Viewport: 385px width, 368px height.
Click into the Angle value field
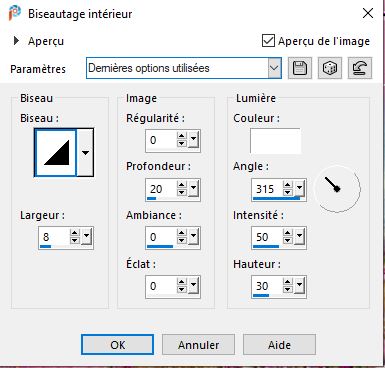(x=267, y=189)
